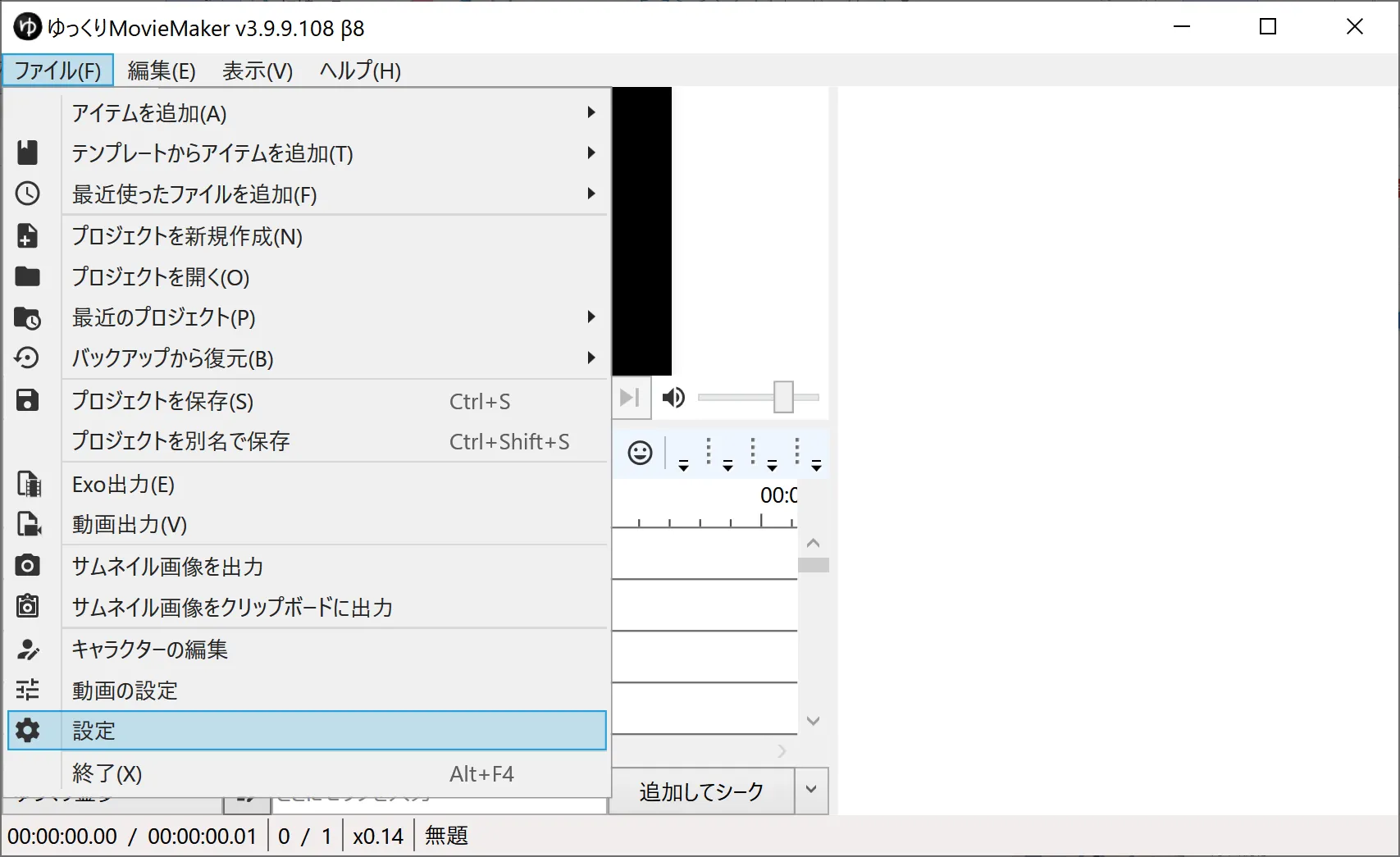Click the volume slider handle
This screenshot has width=1400, height=857.
(783, 397)
